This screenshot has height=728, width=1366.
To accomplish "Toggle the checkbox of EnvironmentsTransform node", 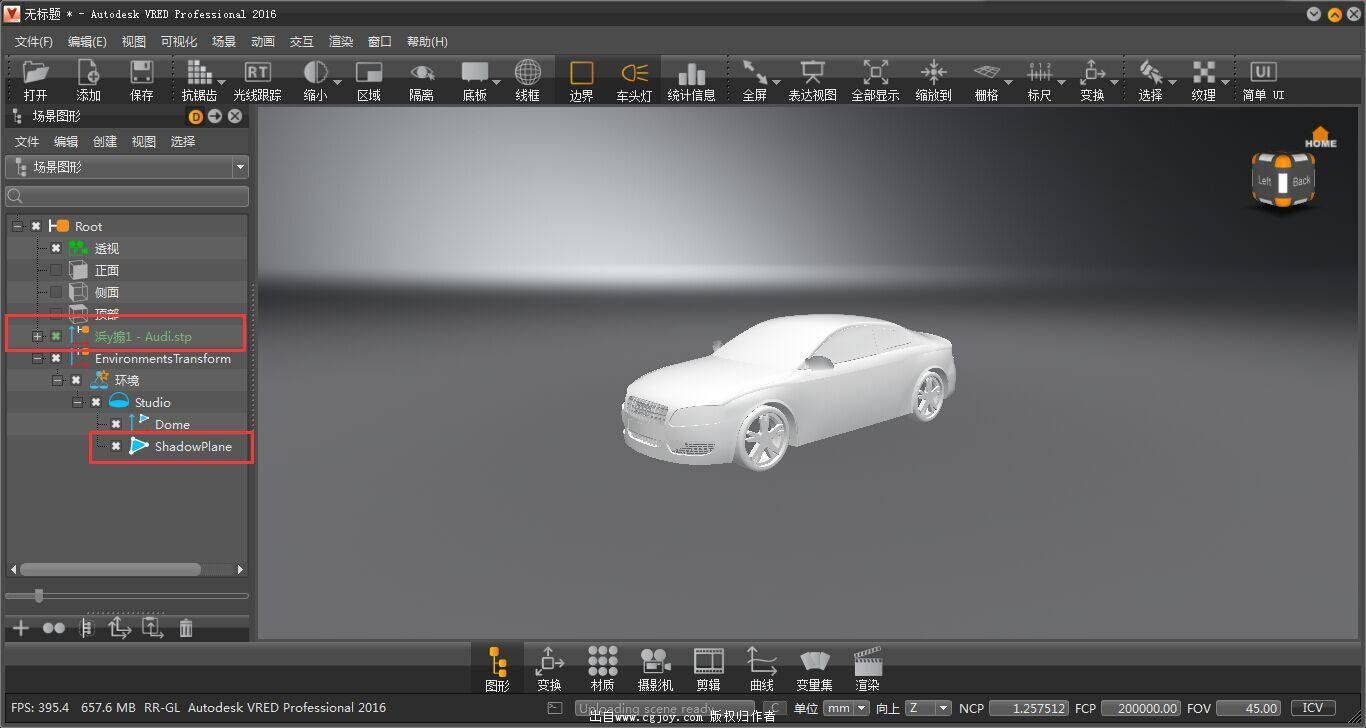I will pos(56,358).
